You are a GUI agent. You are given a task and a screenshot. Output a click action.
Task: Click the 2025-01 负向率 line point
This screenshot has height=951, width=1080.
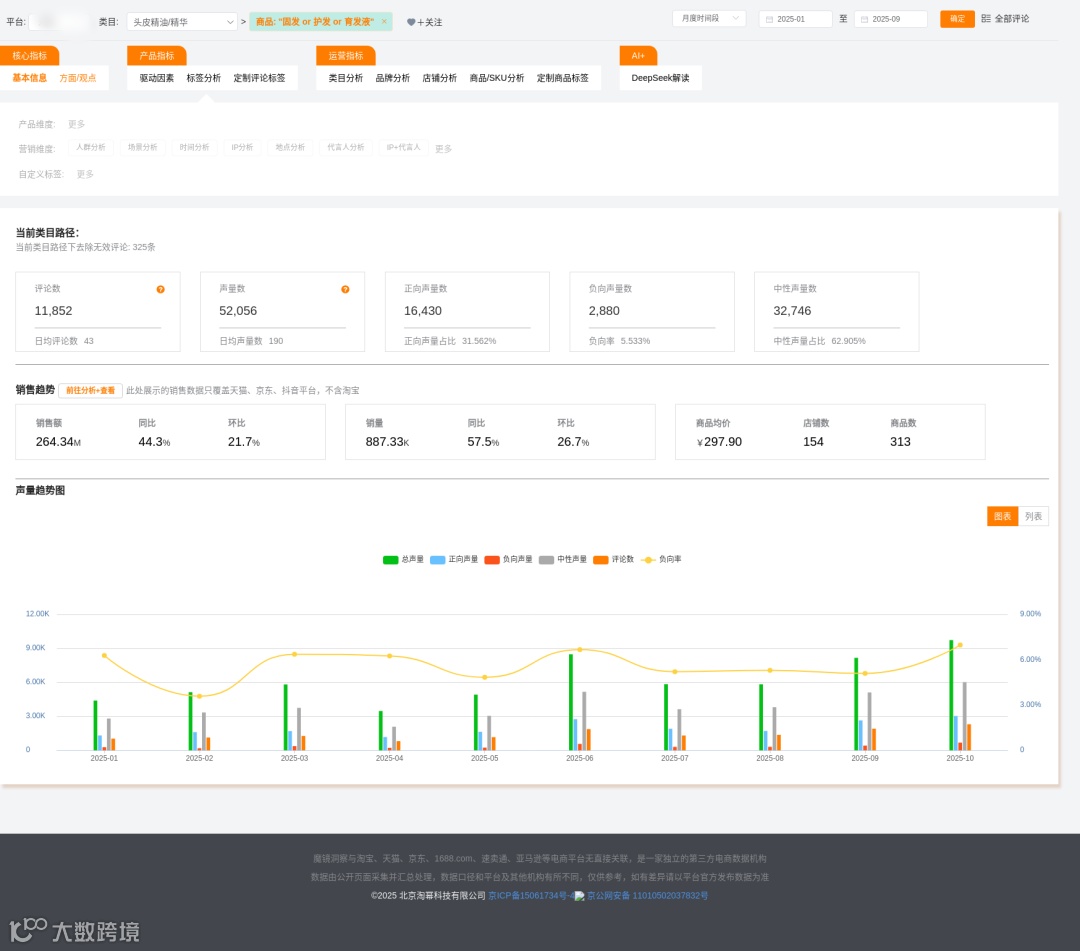104,656
